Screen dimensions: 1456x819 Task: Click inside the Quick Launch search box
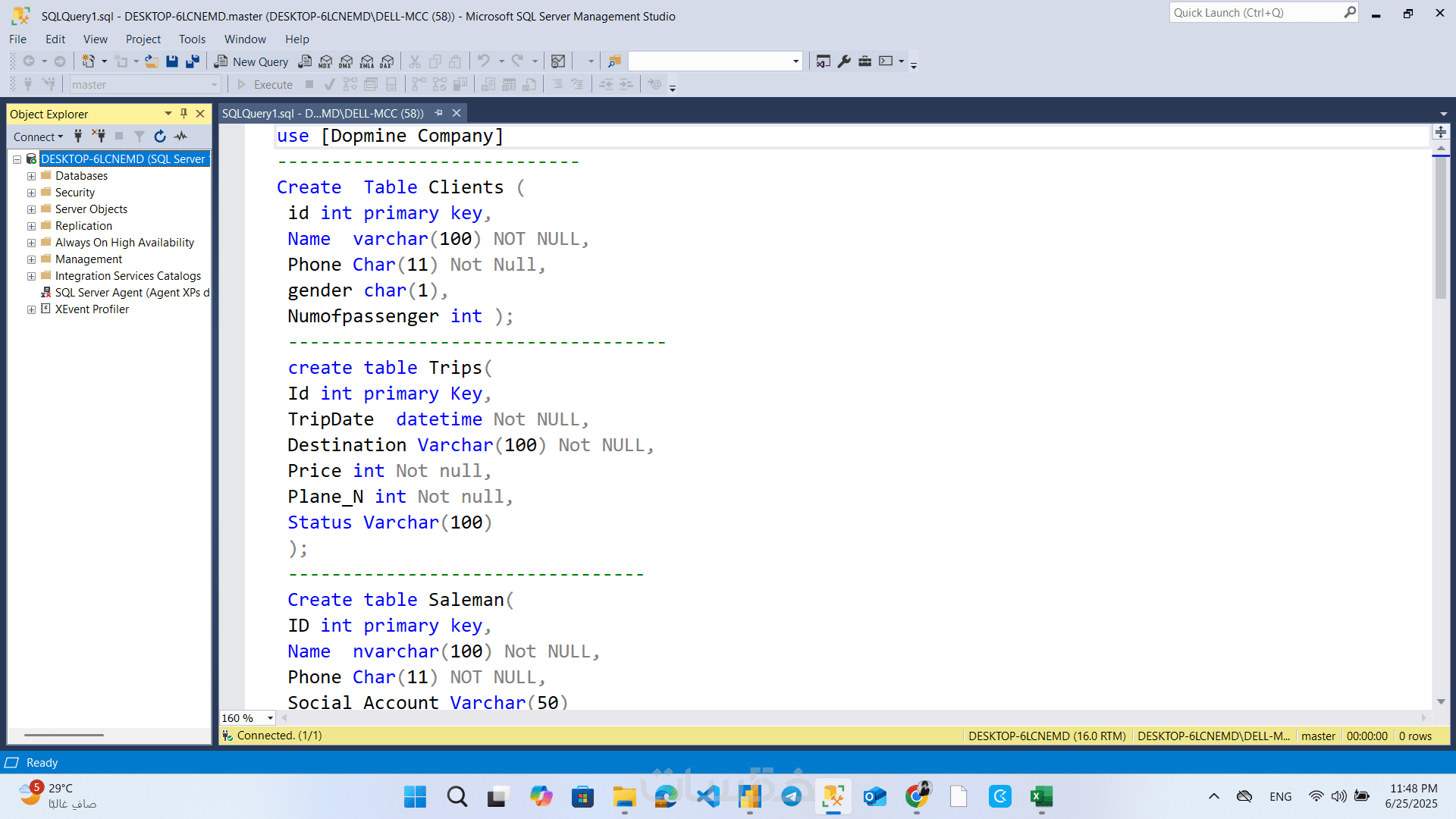pos(1255,13)
